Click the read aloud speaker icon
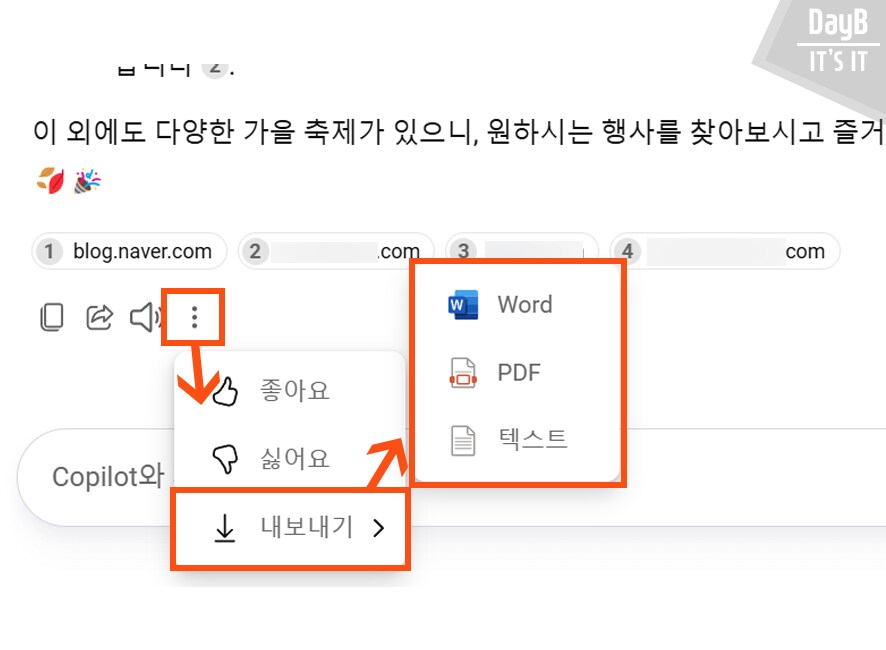 [146, 318]
